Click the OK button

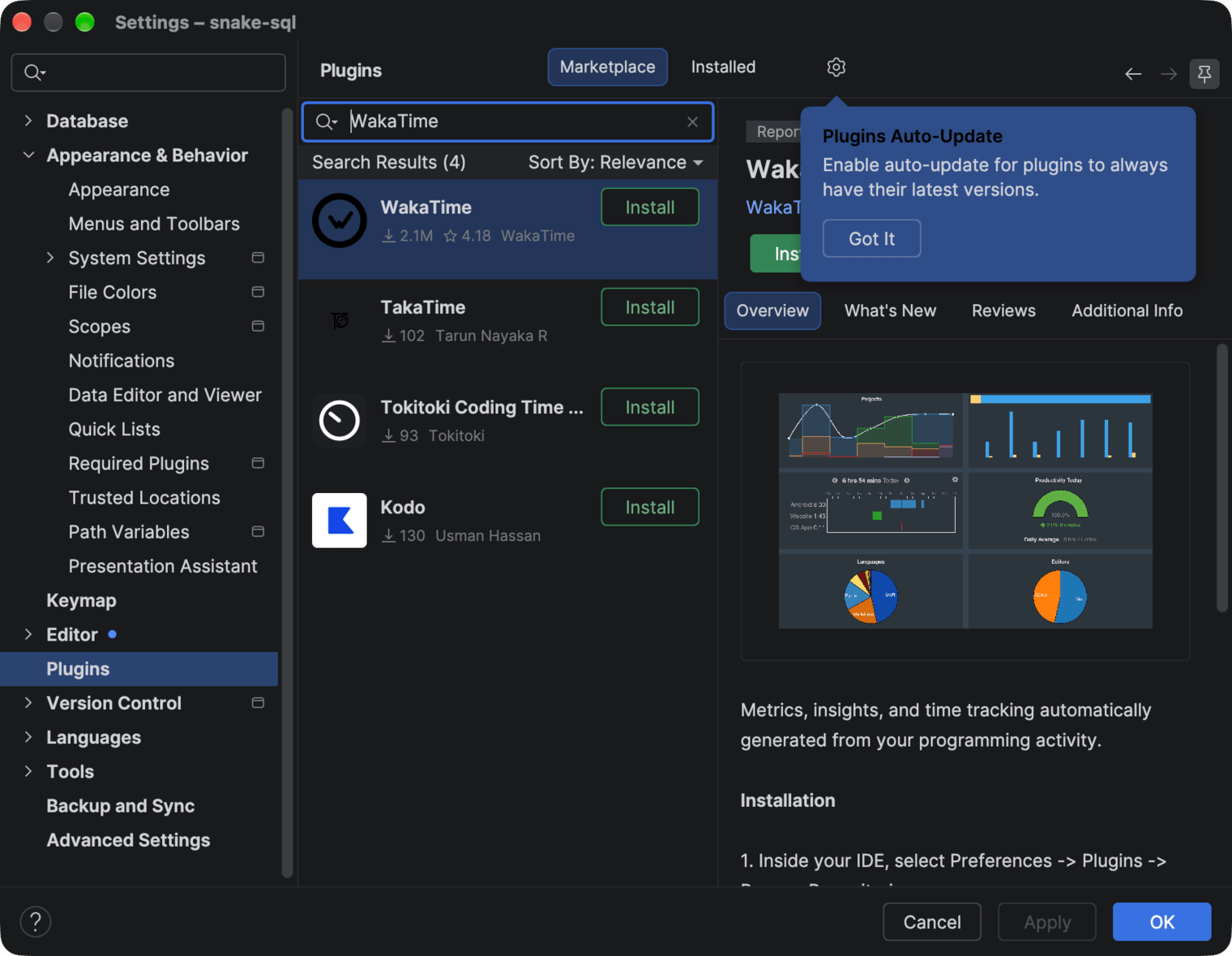1161,922
